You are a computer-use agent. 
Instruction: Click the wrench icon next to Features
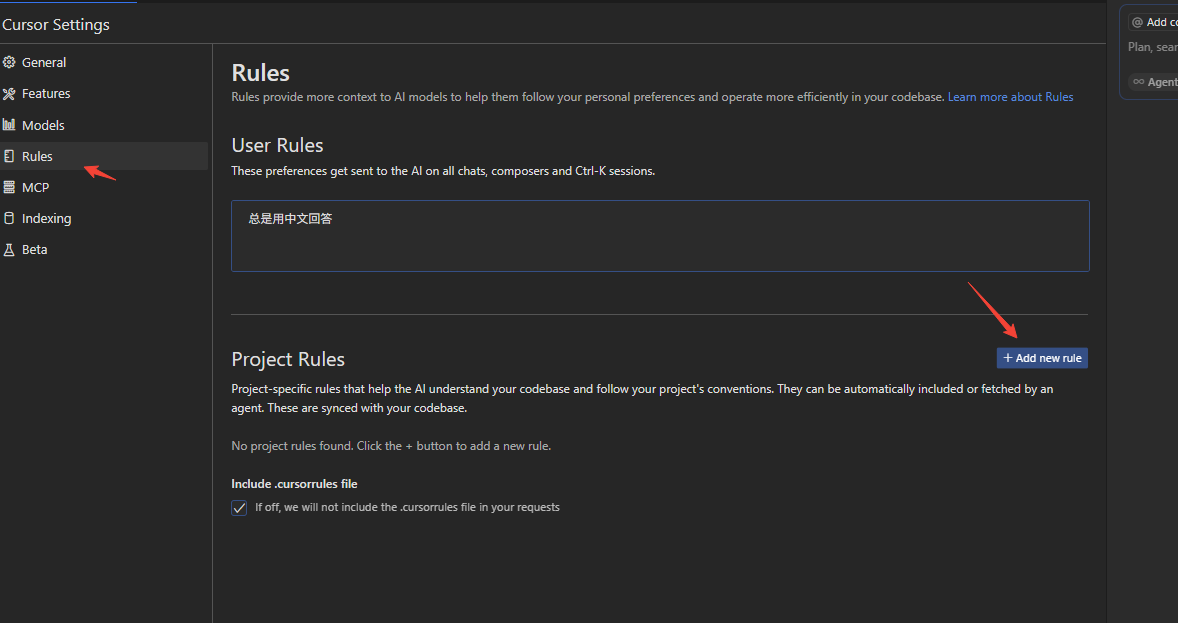(9, 94)
